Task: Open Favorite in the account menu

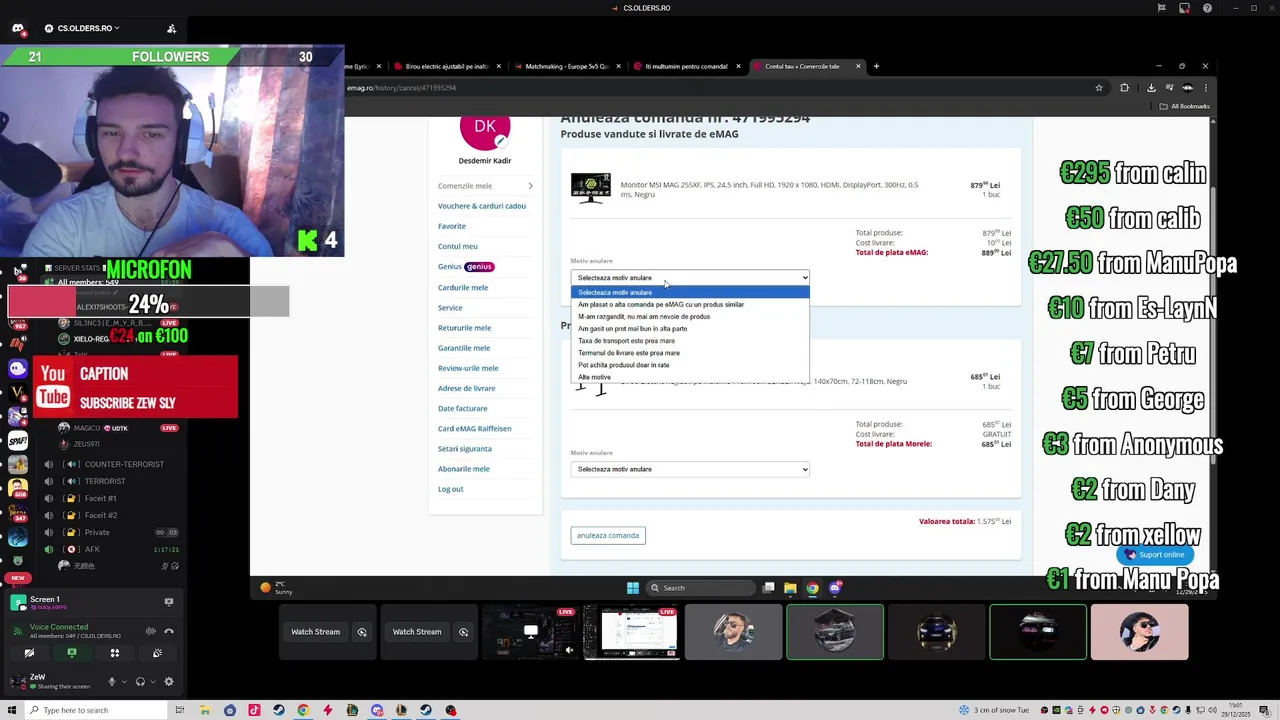Action: [x=451, y=226]
